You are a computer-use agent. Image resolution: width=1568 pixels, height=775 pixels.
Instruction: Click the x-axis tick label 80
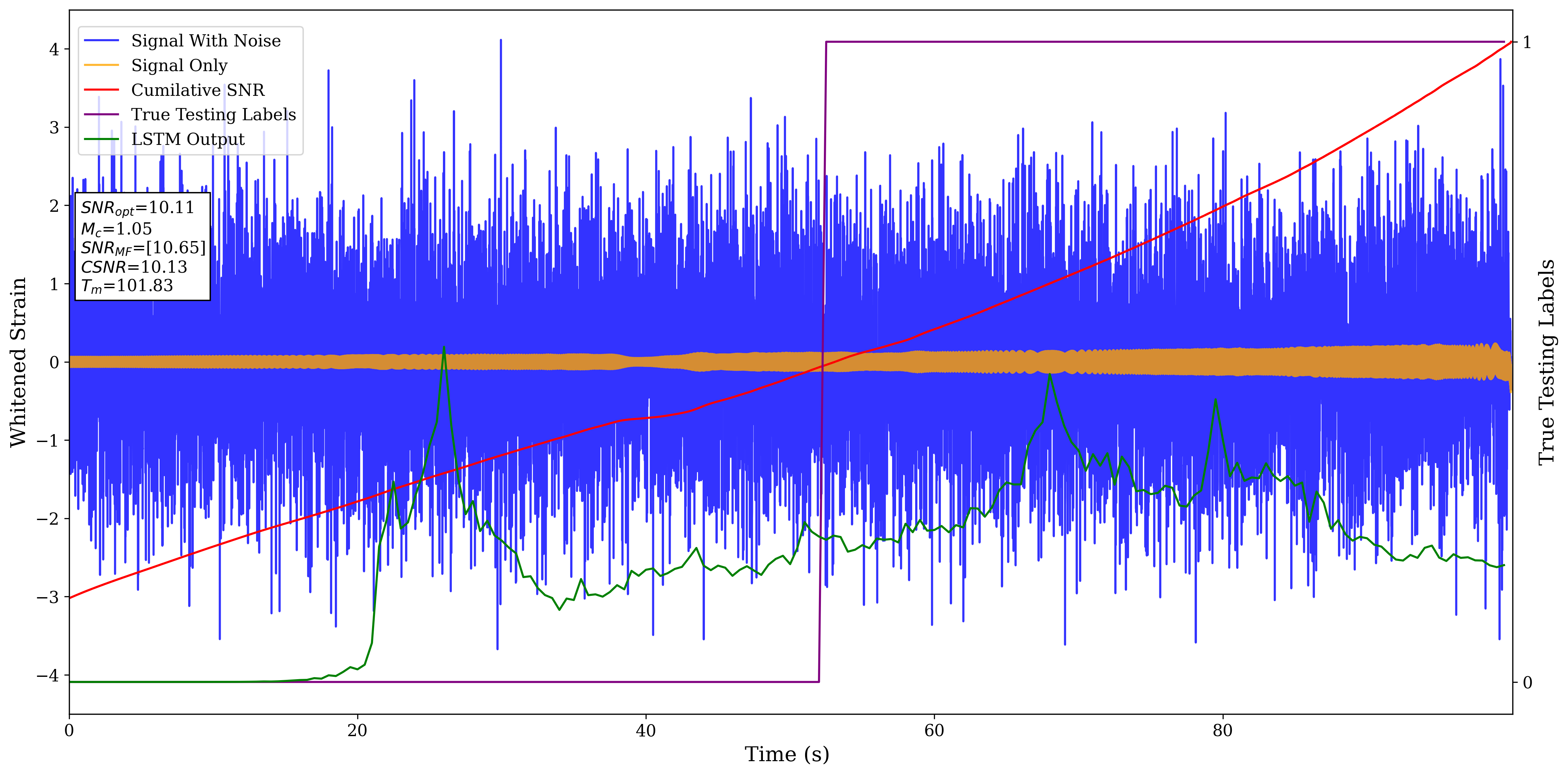(1222, 731)
